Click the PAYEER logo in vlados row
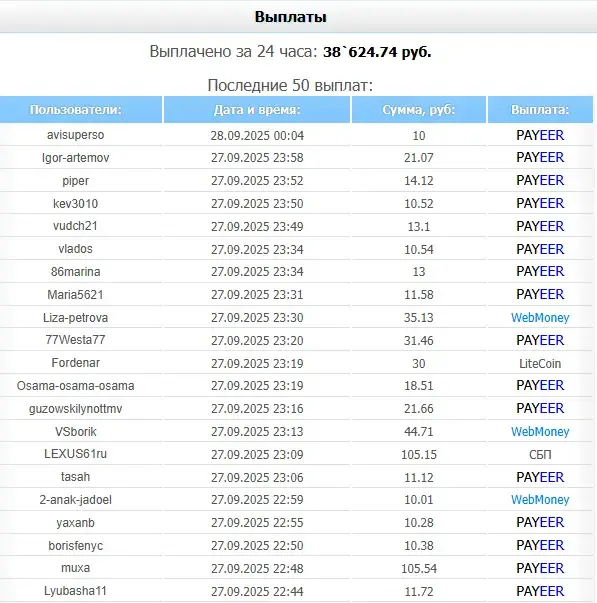597x603 pixels. (540, 249)
